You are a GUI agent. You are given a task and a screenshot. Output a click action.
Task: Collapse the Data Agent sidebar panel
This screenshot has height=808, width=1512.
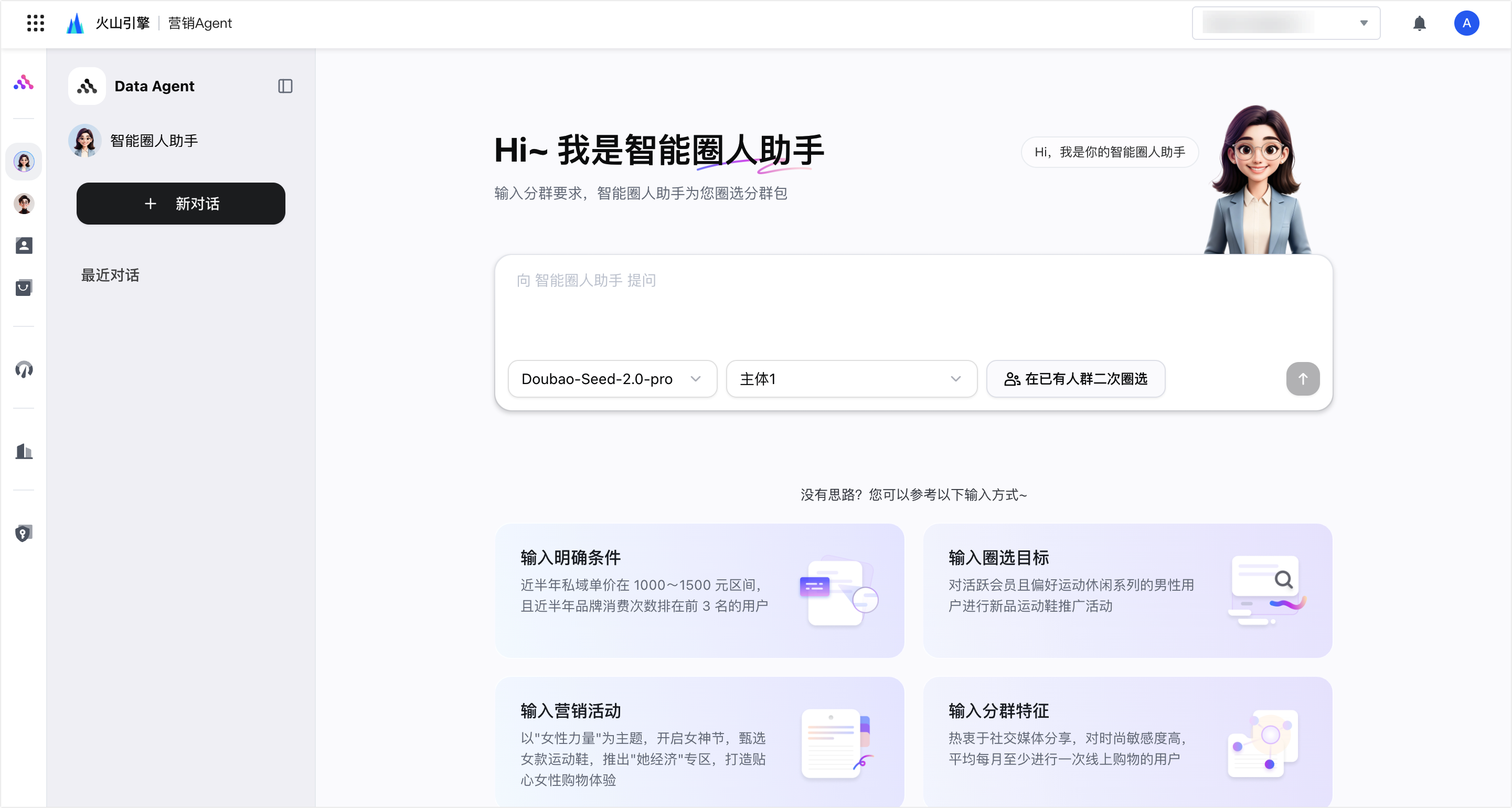click(x=285, y=87)
